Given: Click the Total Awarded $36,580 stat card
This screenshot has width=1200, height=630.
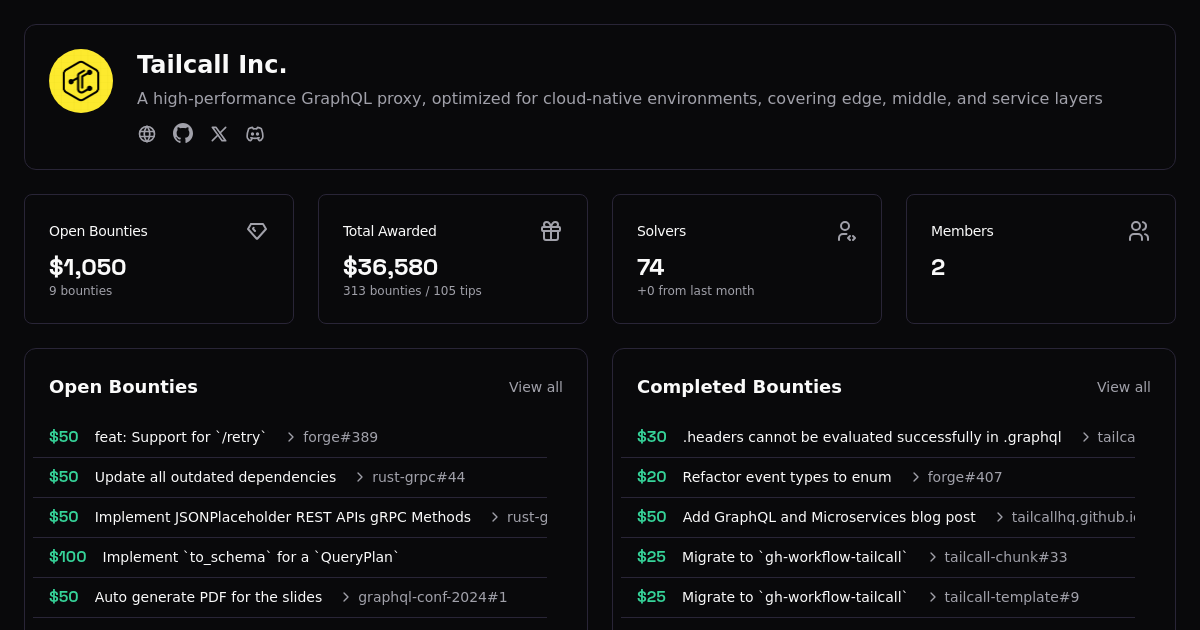Looking at the screenshot, I should tap(452, 259).
